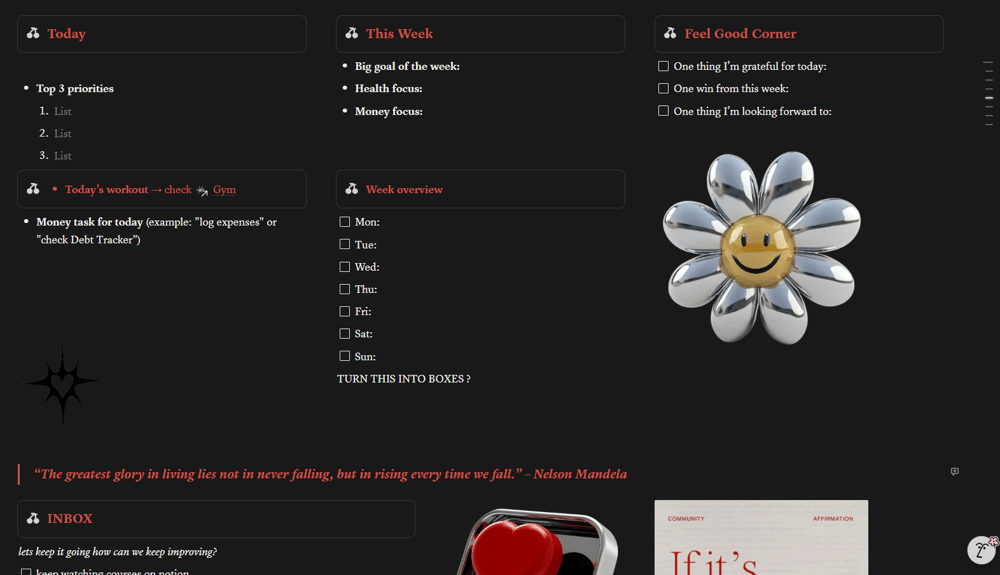Click the 'INBOX' heading text
Viewport: 1000px width, 575px height.
(70, 518)
